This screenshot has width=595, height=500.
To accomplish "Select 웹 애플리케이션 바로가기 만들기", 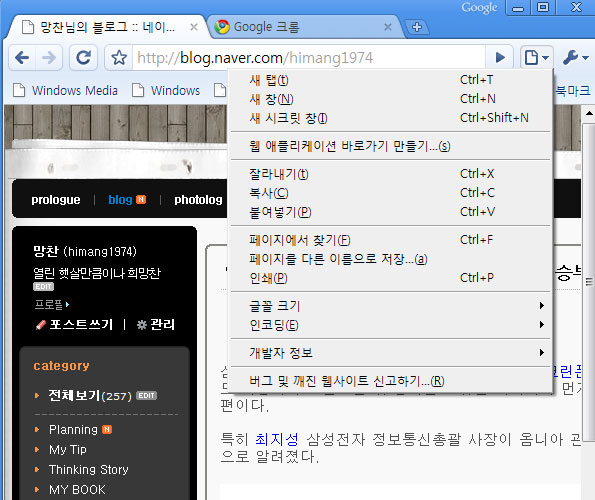I will tap(390, 146).
